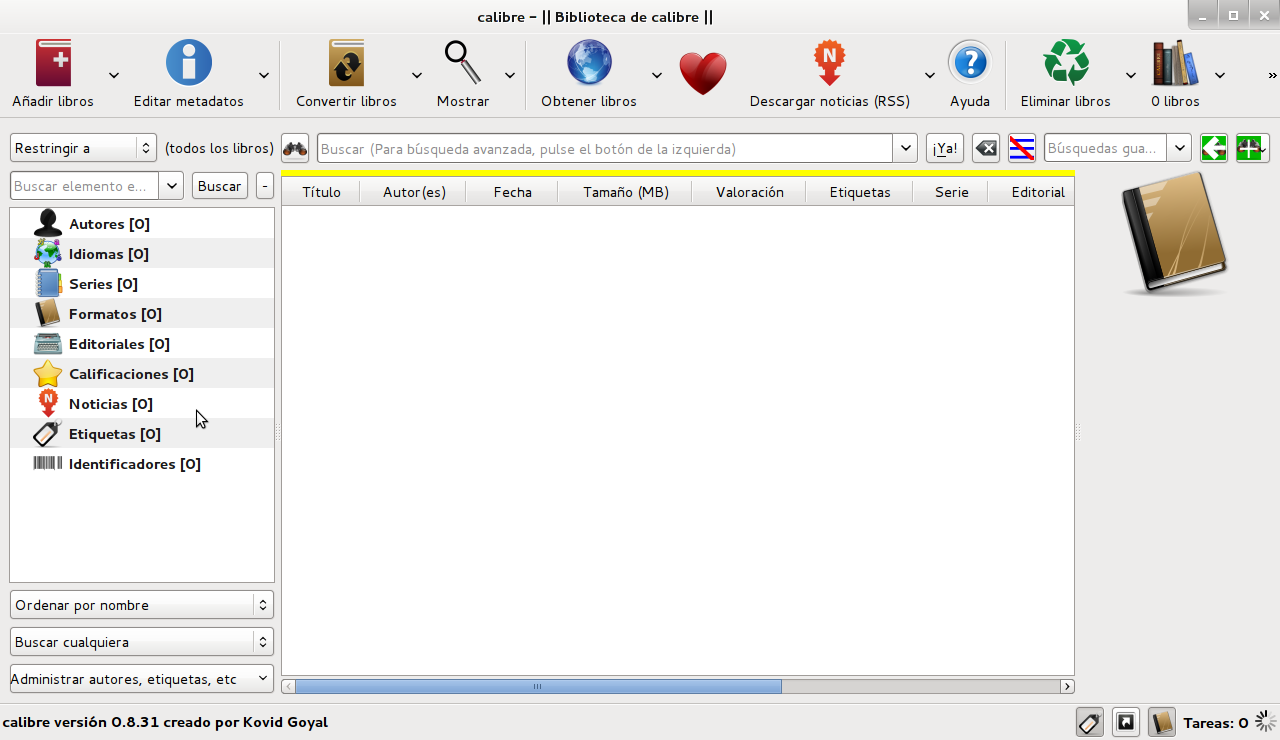Screen dimensions: 1280x740
Task: Select Noticias [0] category
Action: pos(142,404)
